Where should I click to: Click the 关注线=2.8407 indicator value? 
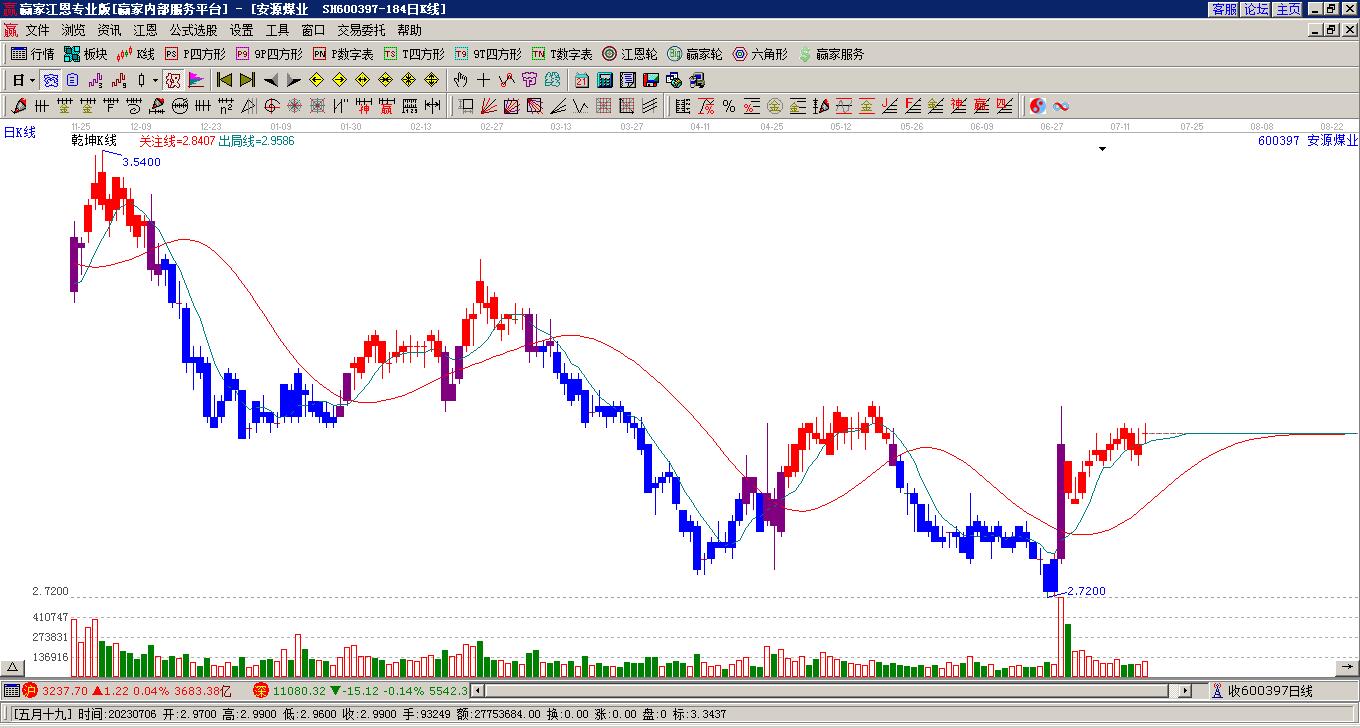tap(177, 141)
